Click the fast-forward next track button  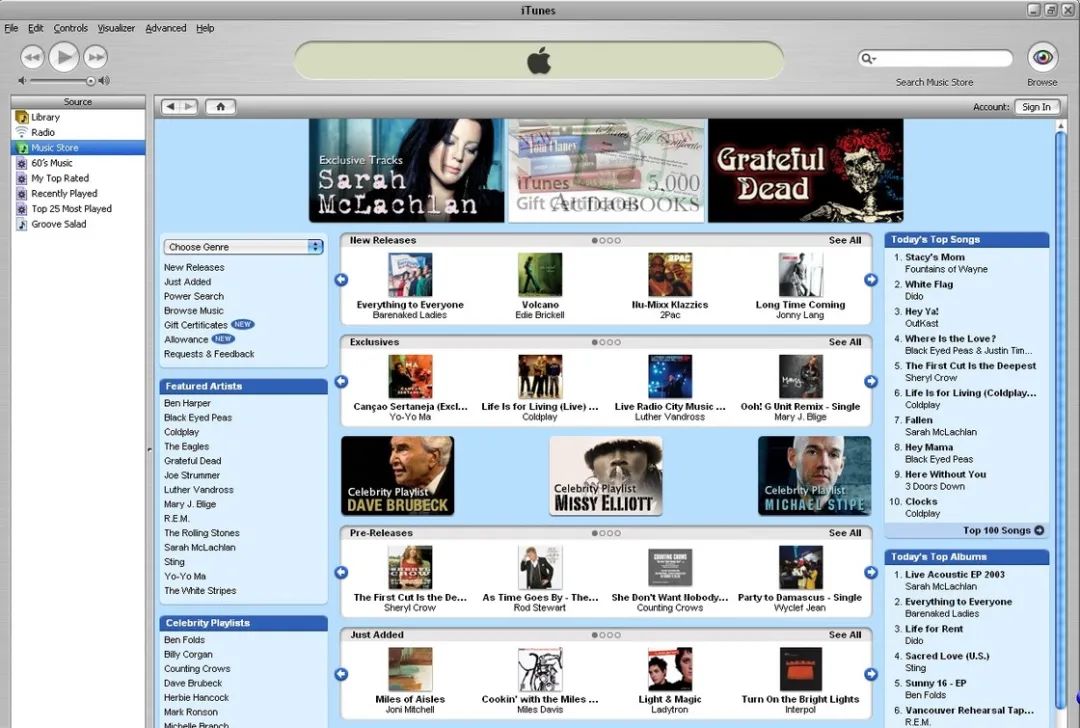96,56
